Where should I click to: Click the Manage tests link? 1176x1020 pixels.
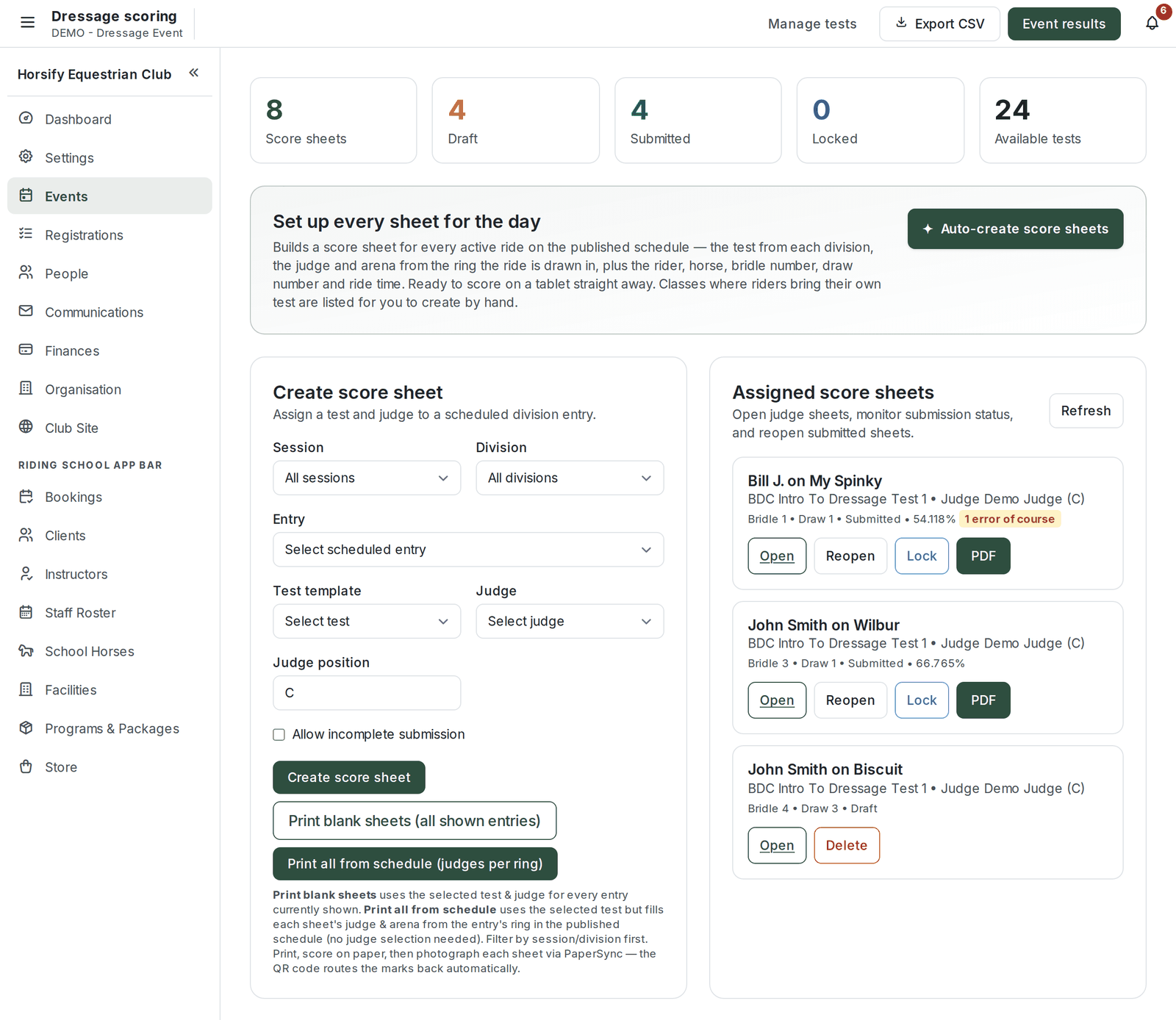click(x=812, y=24)
